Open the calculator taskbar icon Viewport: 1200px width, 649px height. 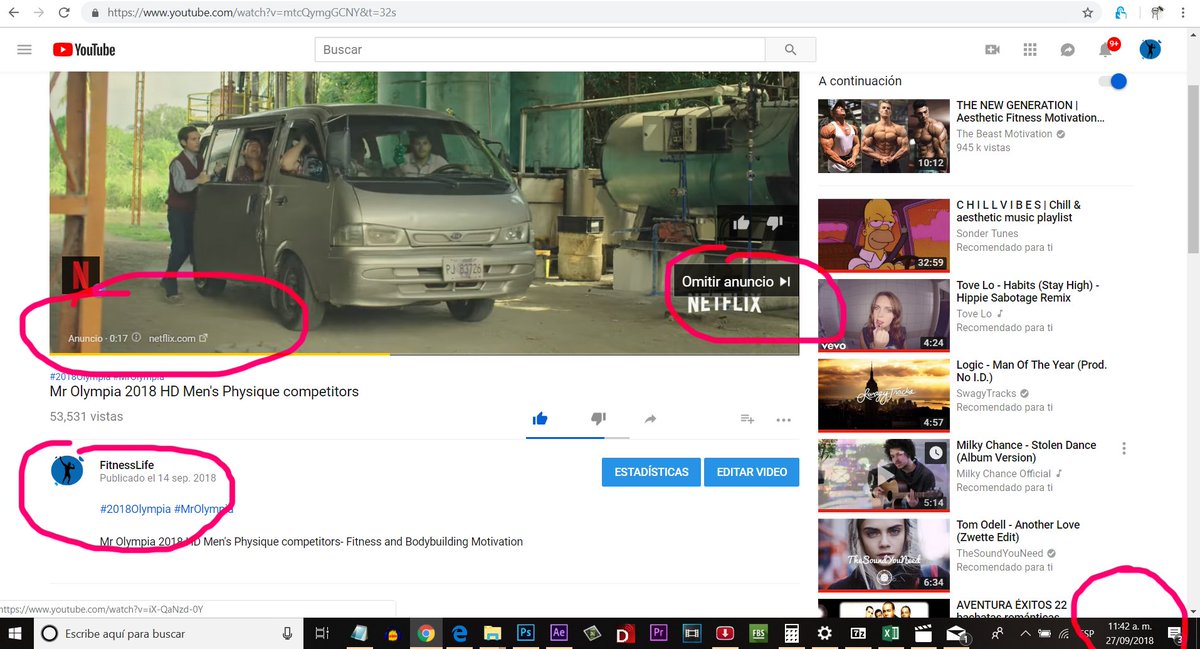click(x=791, y=633)
